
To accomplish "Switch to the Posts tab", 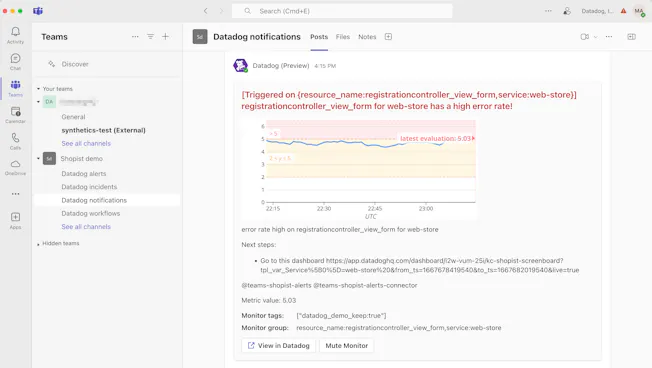I will [319, 37].
